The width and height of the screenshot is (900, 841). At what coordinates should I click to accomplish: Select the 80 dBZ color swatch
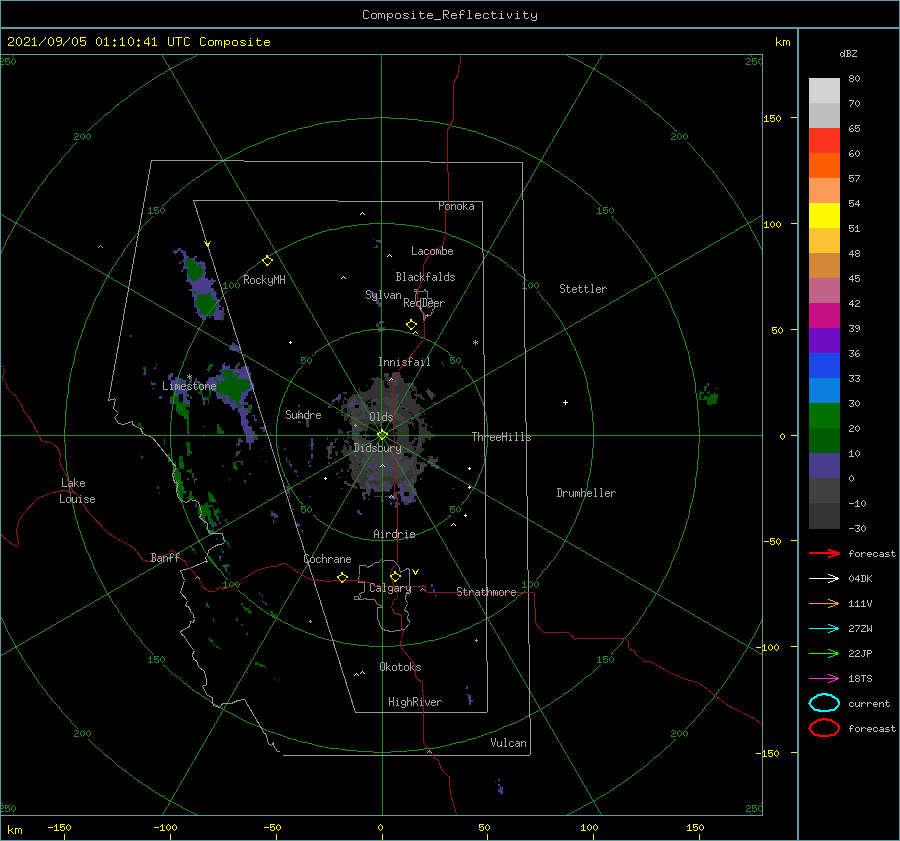[824, 90]
